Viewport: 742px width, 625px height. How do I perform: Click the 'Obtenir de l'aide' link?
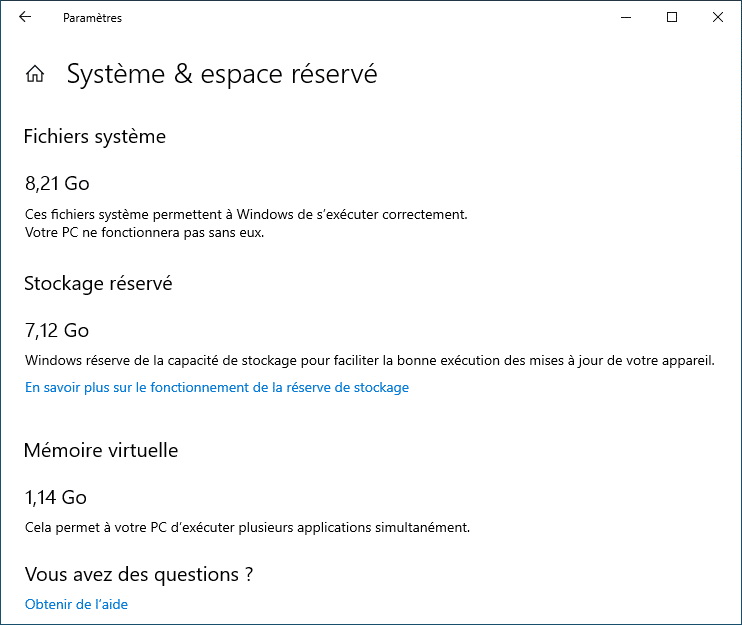[76, 604]
